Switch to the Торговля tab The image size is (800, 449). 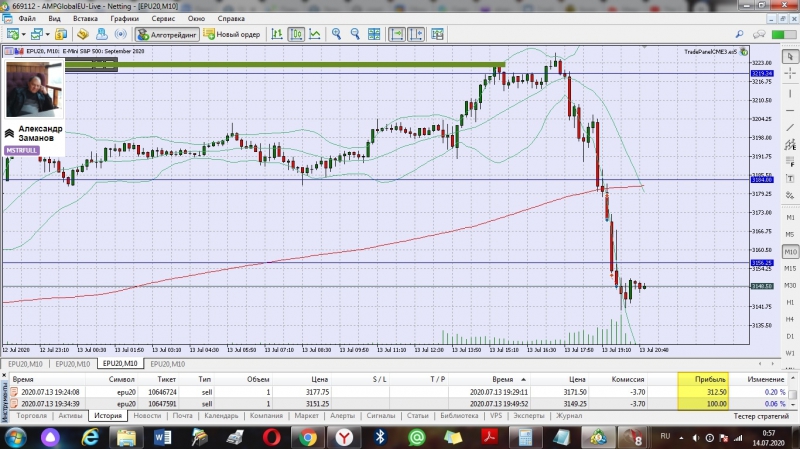click(32, 416)
